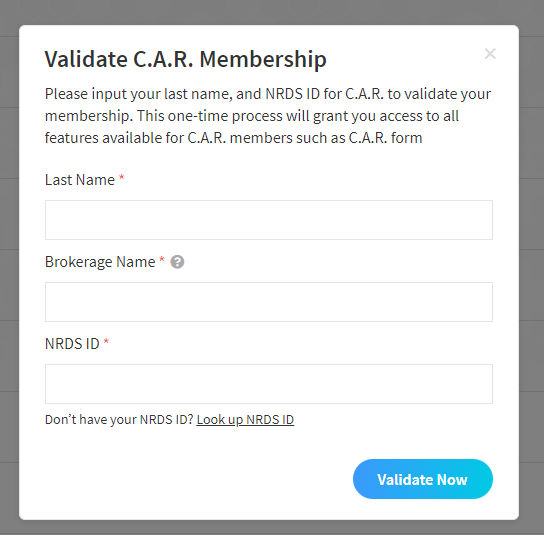Select the Brokerage Name text box

pos(269,302)
